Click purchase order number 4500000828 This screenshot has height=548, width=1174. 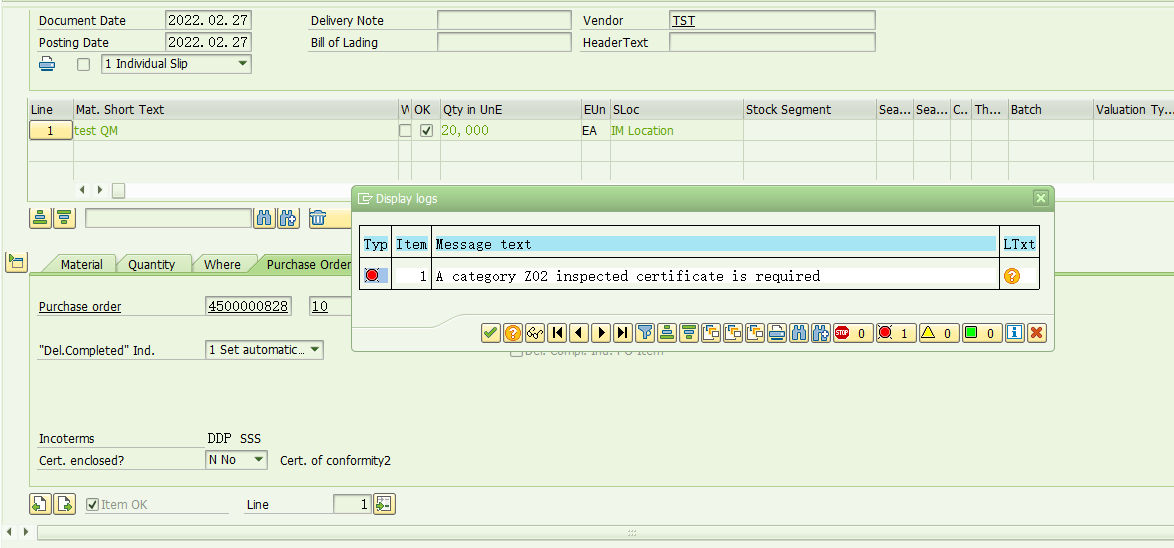248,307
